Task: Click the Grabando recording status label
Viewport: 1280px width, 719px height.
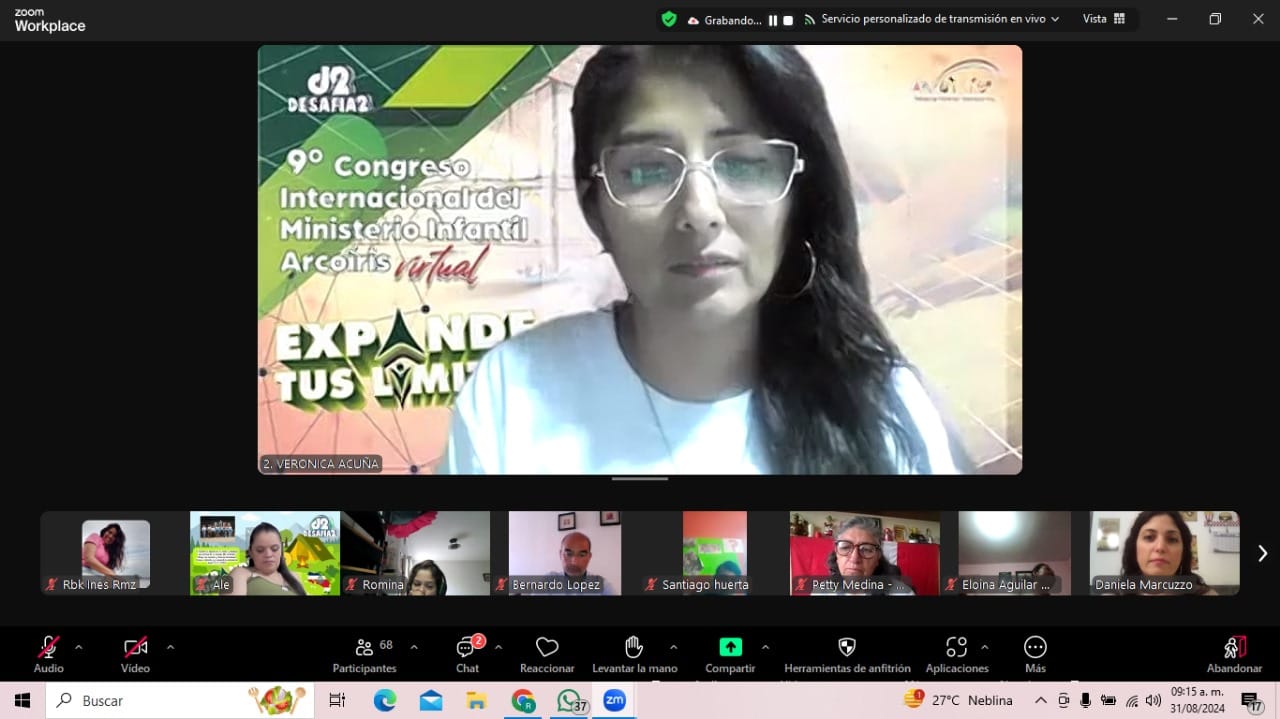Action: pos(733,20)
